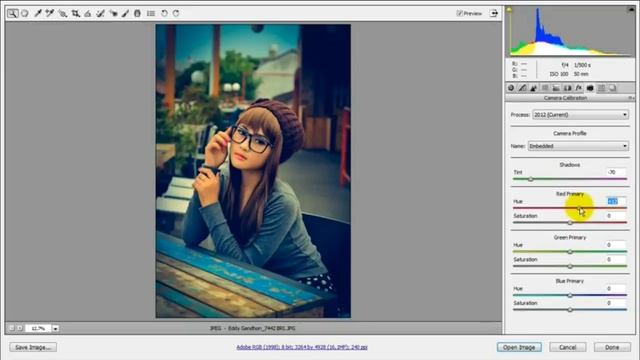The image size is (640, 360).
Task: Click the zoom out minus button
Action: click(11, 328)
